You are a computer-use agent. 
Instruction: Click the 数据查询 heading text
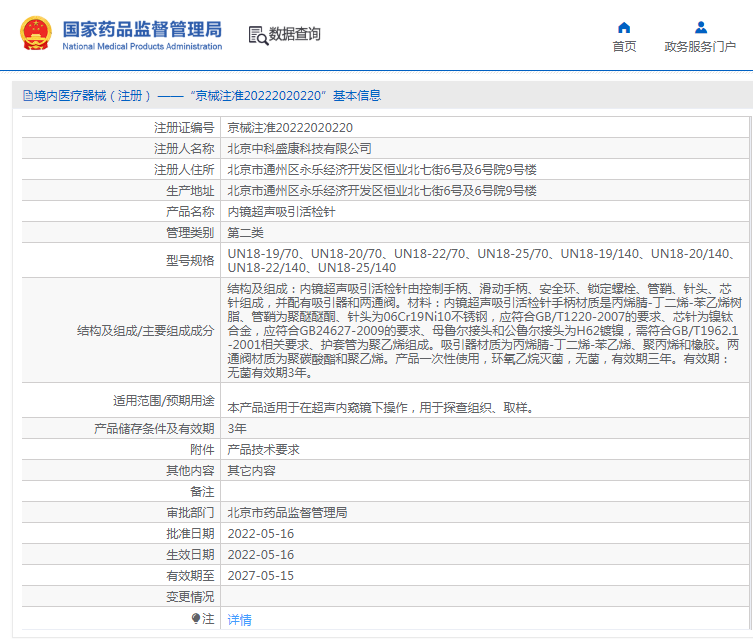[294, 34]
